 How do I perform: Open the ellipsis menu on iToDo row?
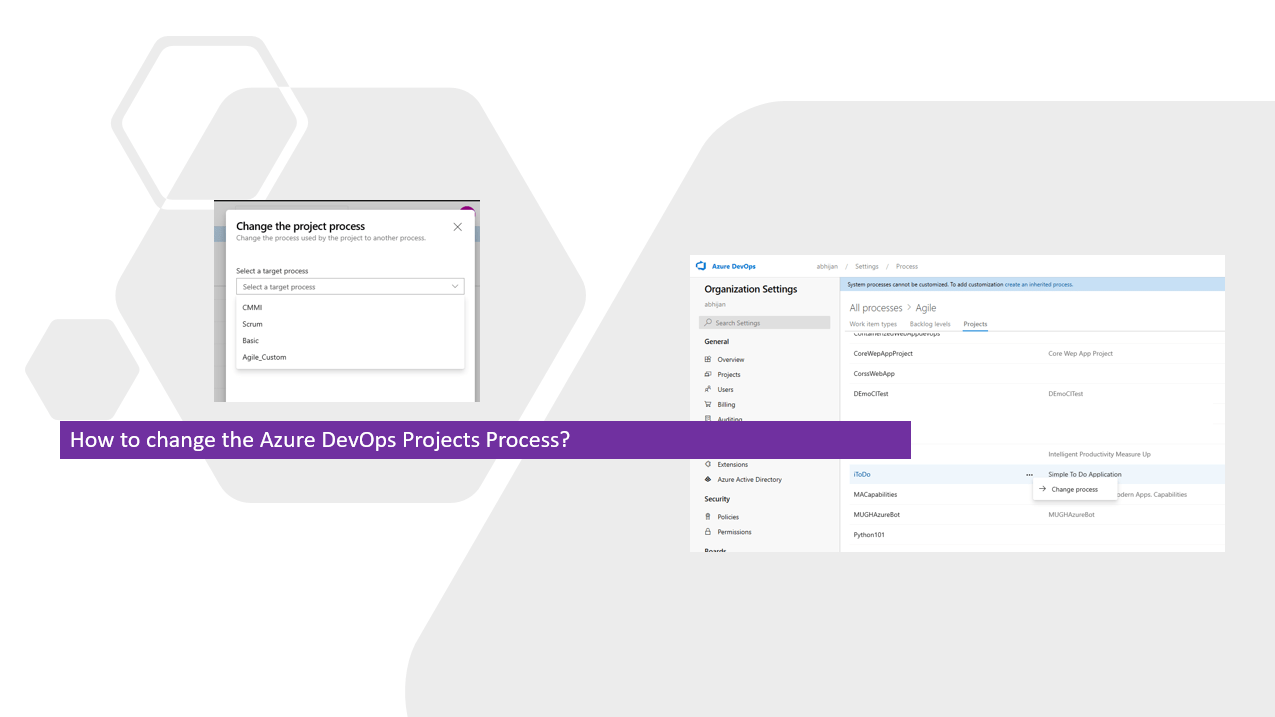click(1029, 475)
